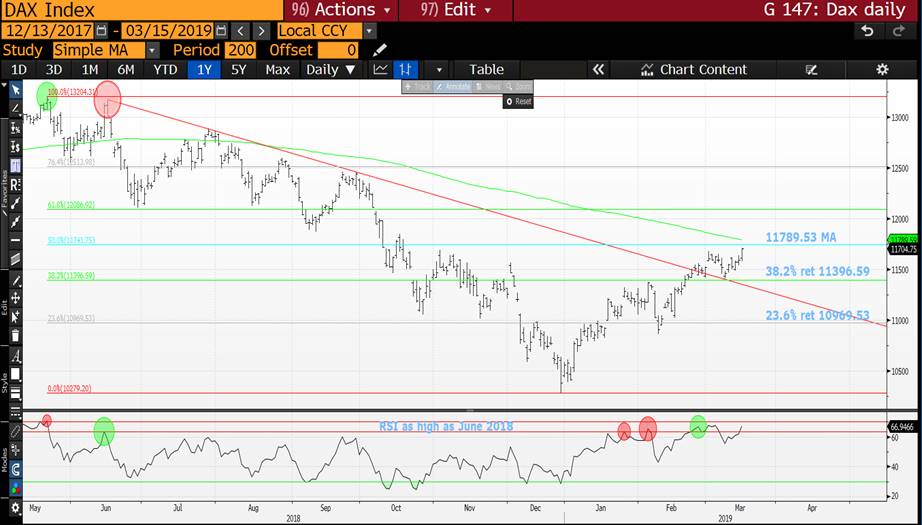Select the trend line tool

pos(15,203)
